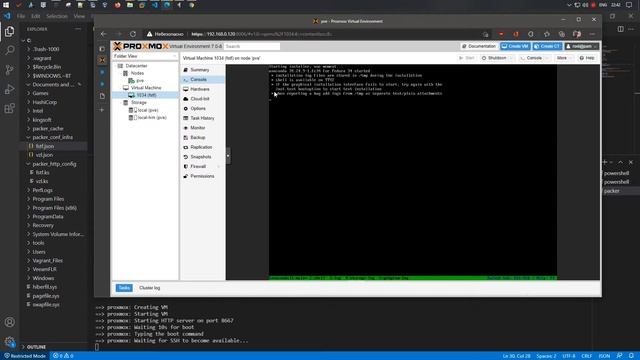Open the Manage gear icon in VS Code
Viewport: 640px width, 360px height.
9,341
